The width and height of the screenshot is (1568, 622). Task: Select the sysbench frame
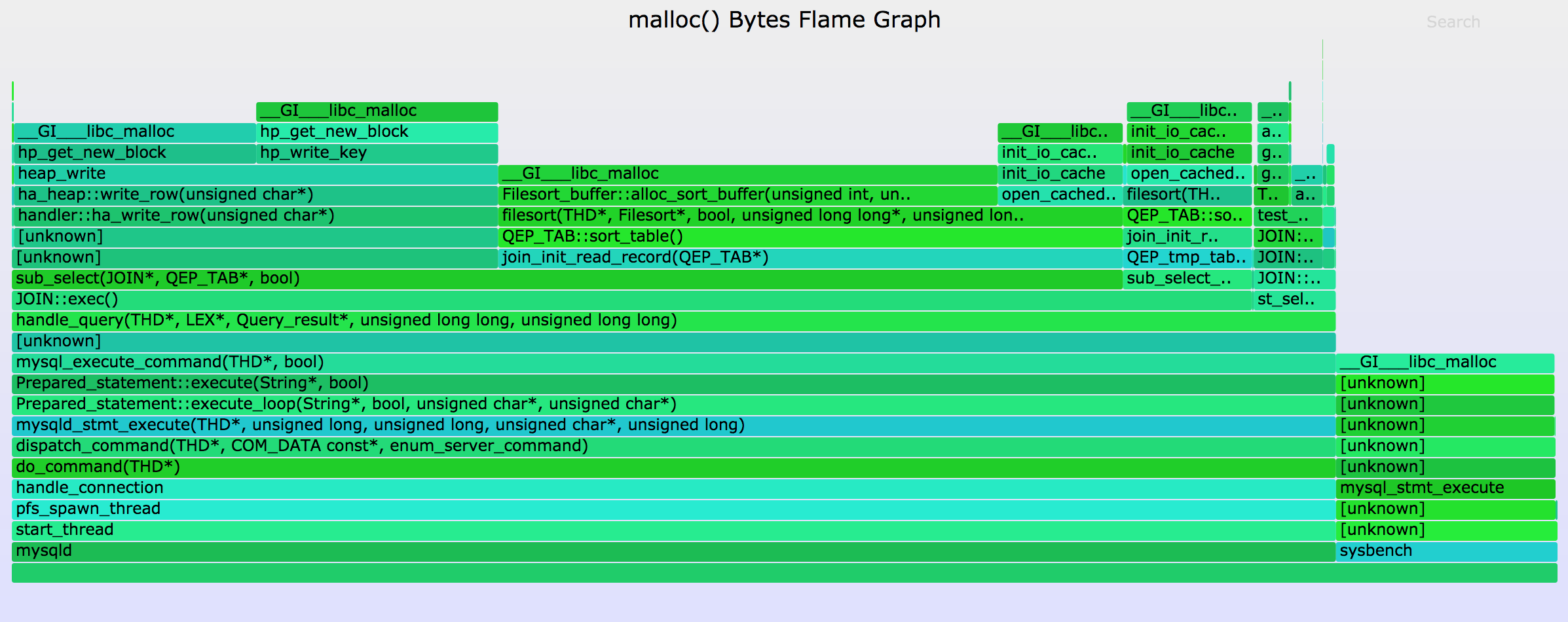click(1446, 551)
